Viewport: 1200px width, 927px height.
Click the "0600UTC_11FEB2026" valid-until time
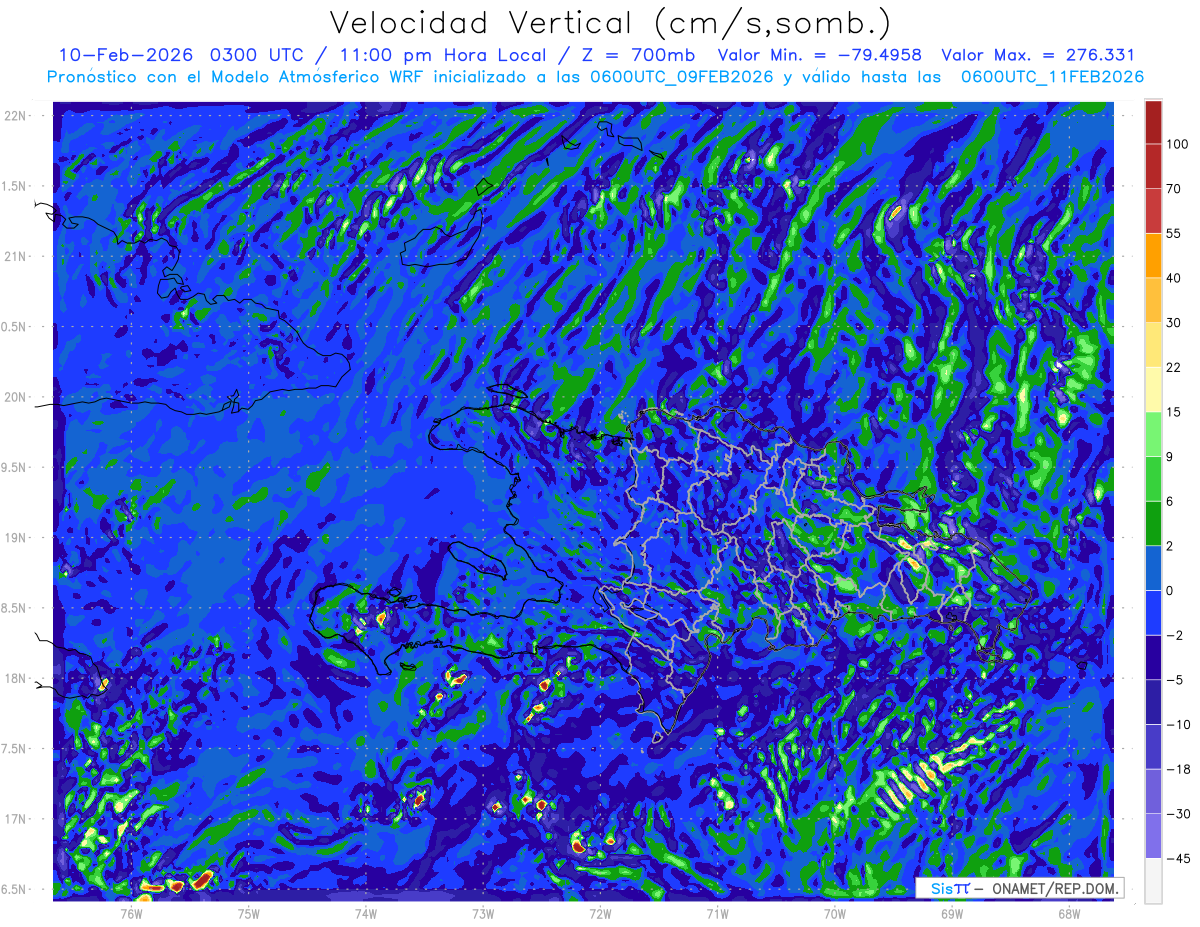(1052, 77)
